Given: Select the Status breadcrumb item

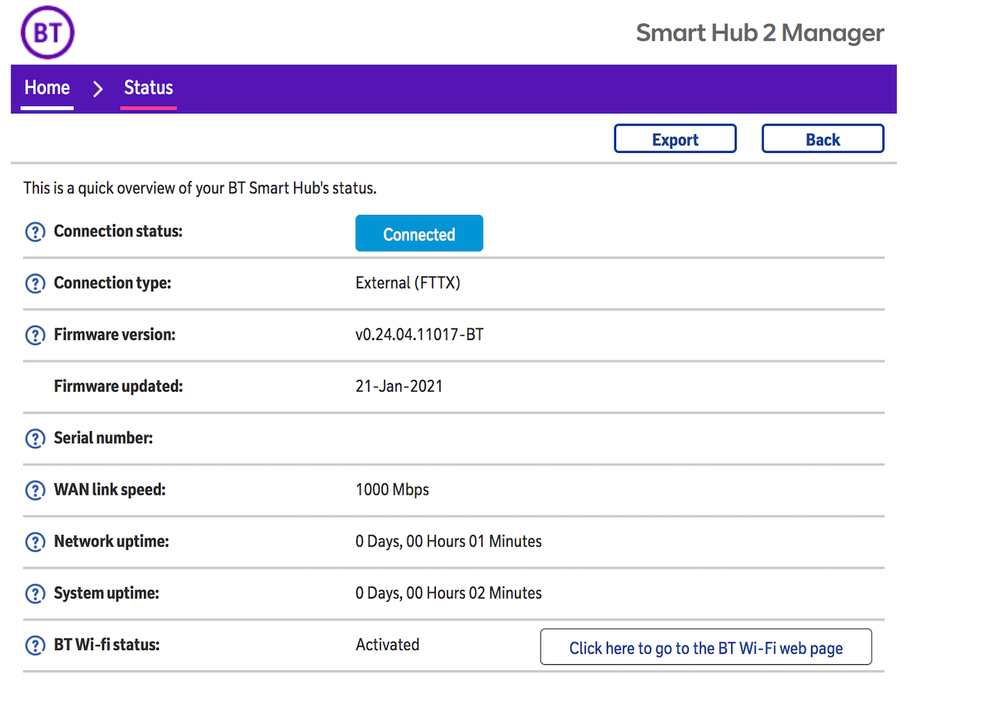Looking at the screenshot, I should (x=148, y=88).
